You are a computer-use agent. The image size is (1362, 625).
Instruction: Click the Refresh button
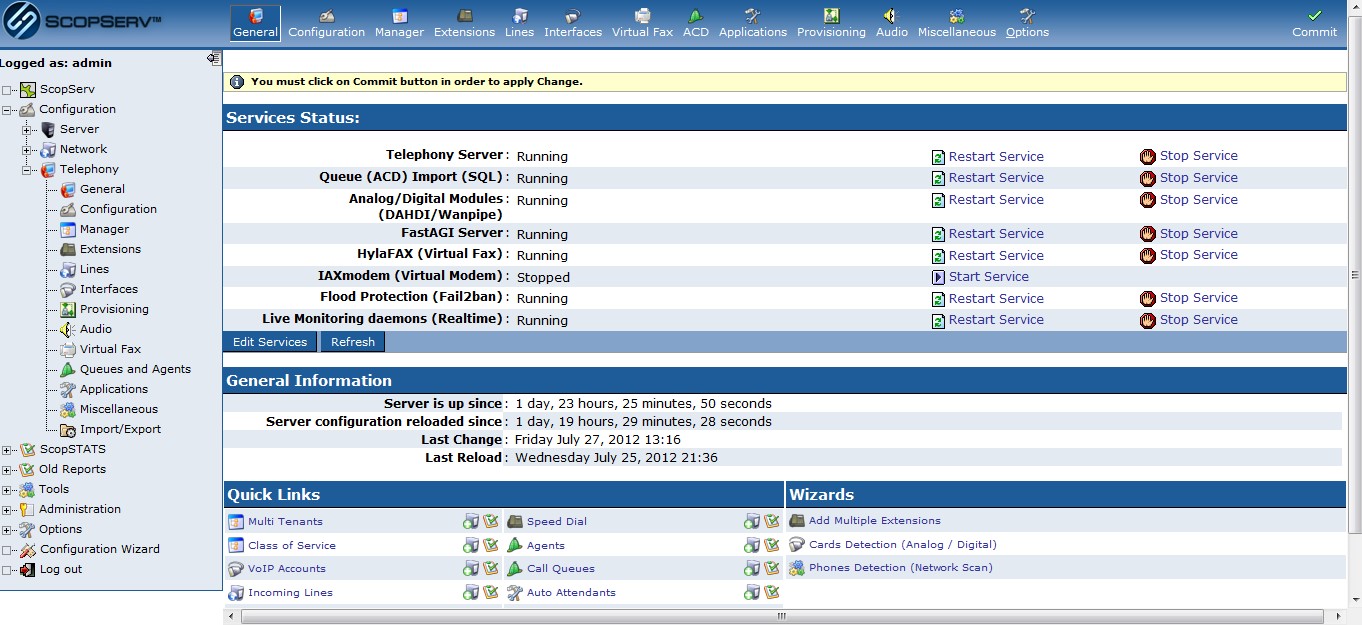353,342
